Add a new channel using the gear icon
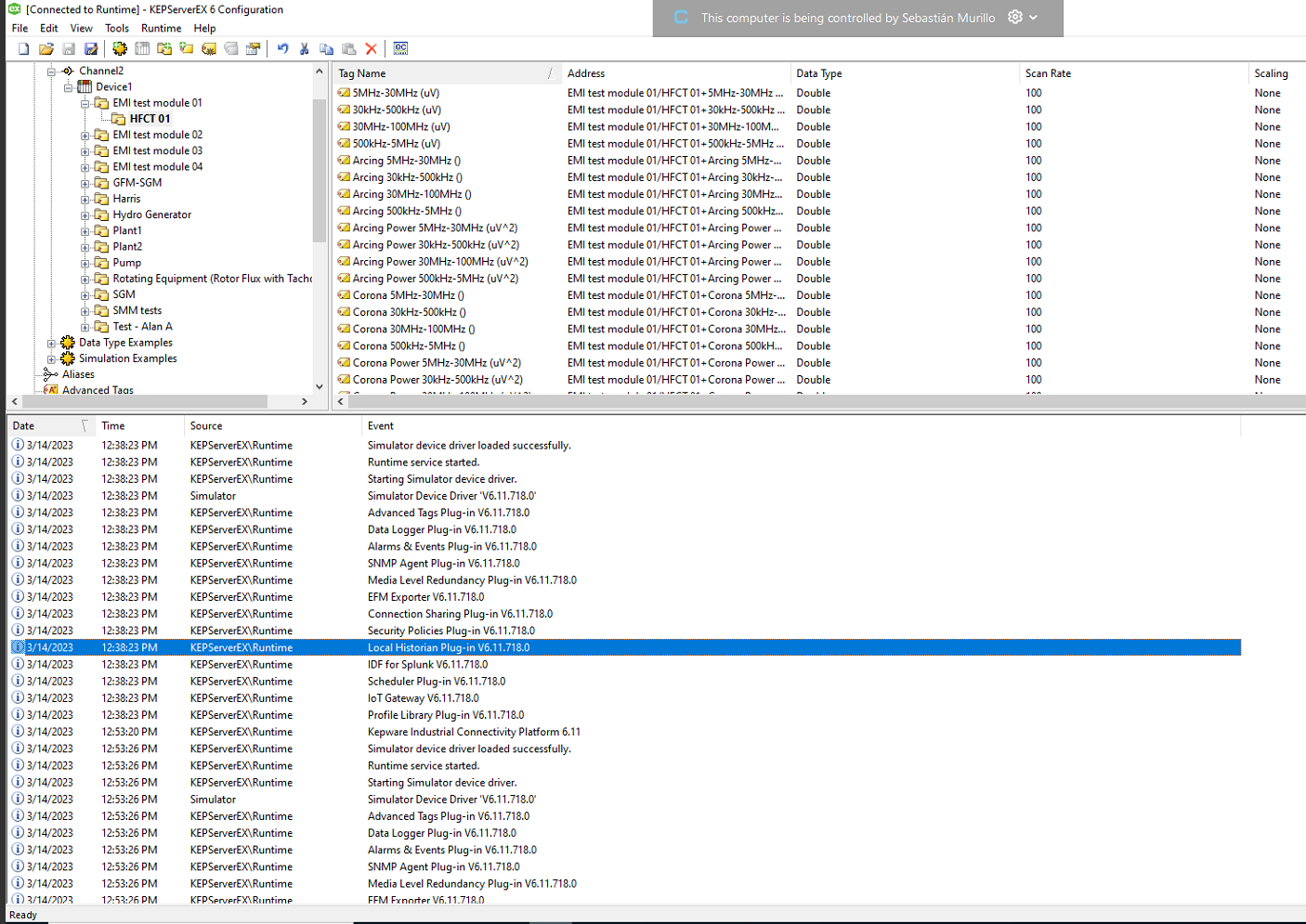 [x=120, y=48]
